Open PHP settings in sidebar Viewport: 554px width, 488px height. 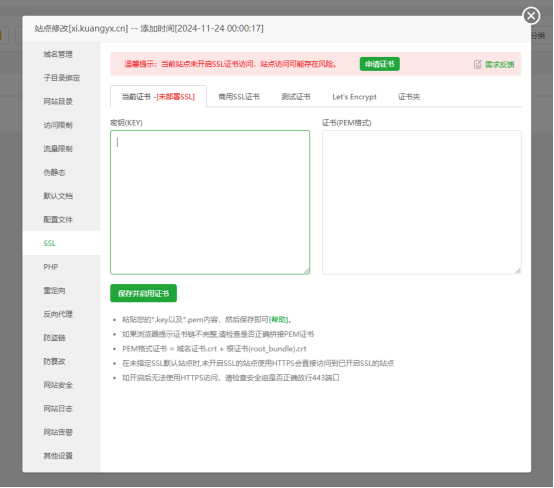click(x=61, y=267)
